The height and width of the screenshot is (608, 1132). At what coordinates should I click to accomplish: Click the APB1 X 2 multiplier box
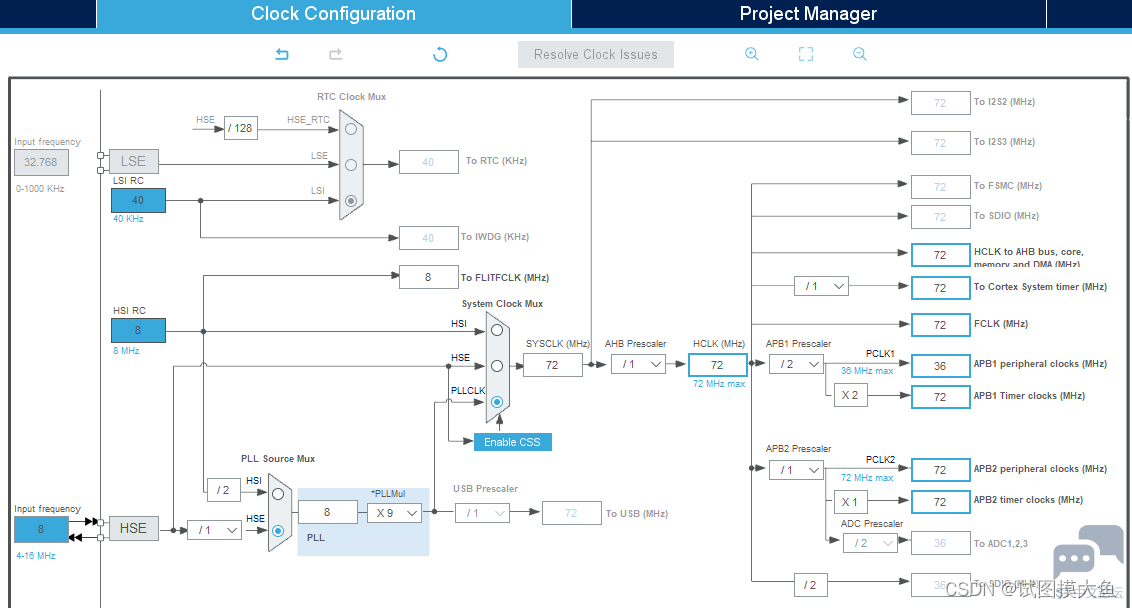pos(850,395)
